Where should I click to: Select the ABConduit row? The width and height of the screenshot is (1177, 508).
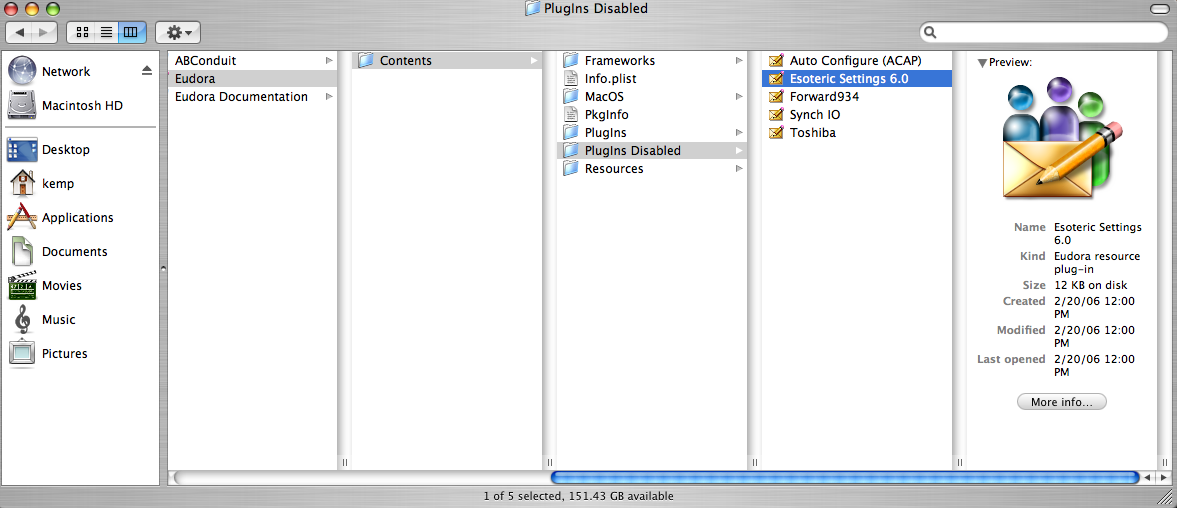252,60
